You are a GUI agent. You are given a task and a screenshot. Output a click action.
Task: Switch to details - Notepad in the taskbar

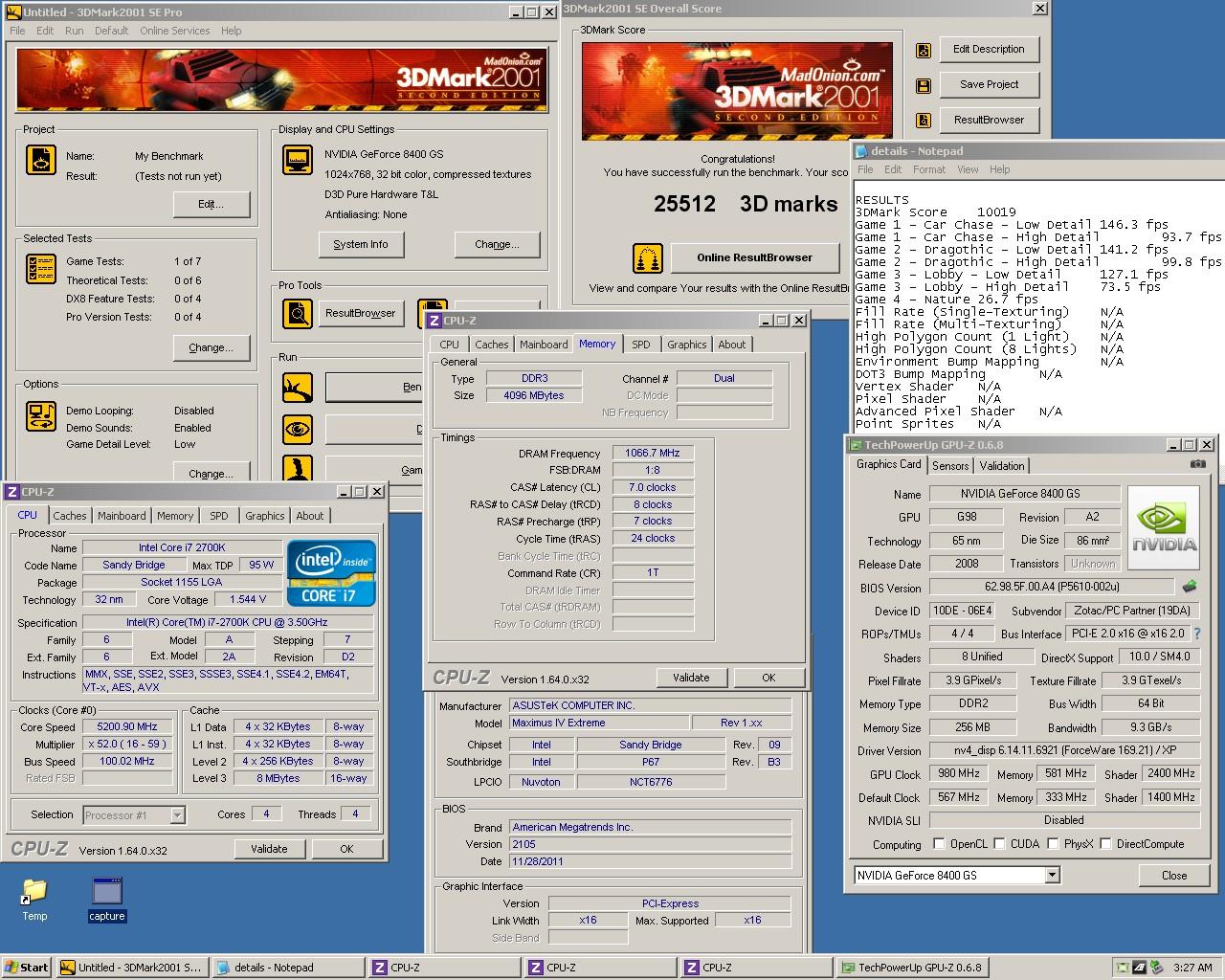point(288,968)
